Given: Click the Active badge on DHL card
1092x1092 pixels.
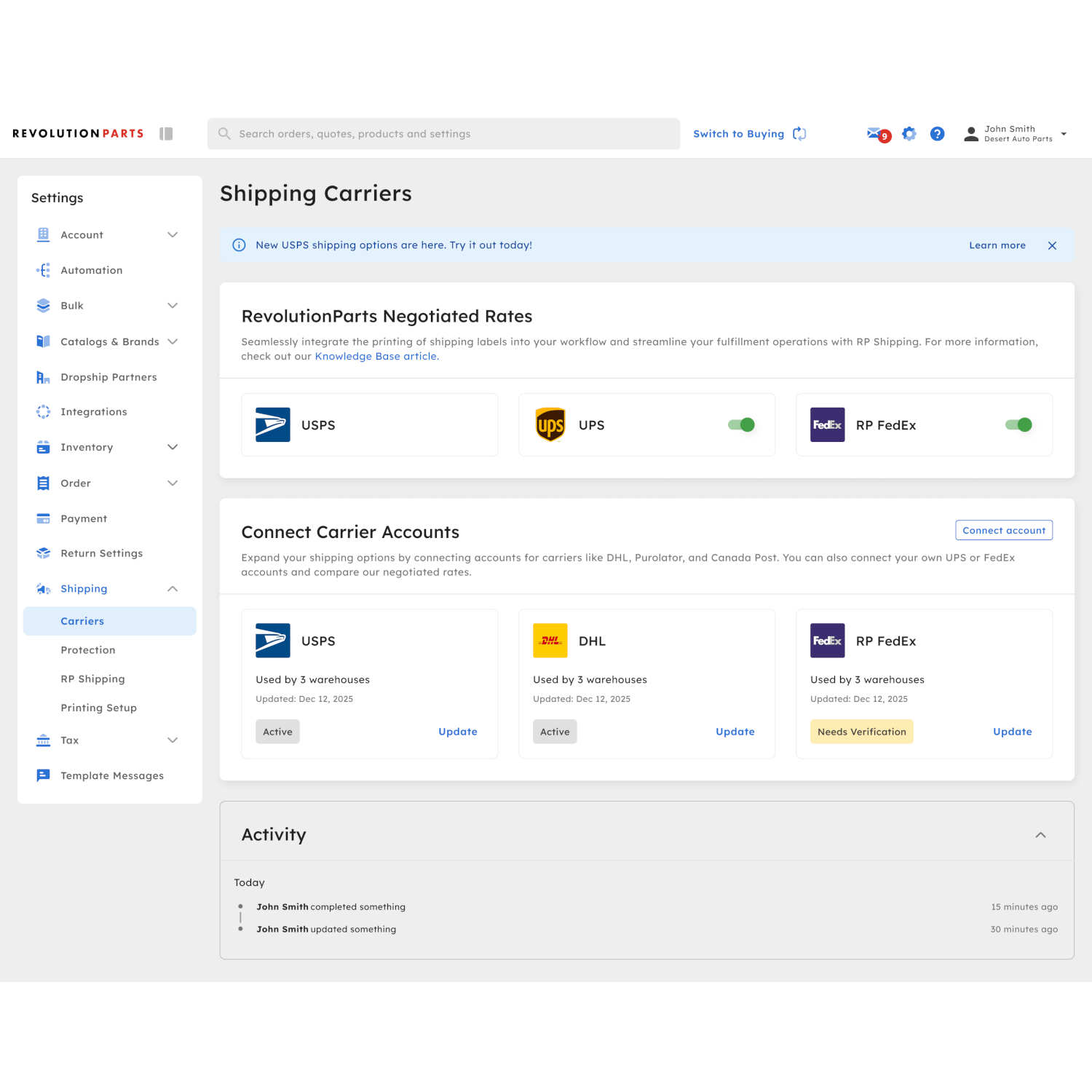Looking at the screenshot, I should tap(555, 732).
